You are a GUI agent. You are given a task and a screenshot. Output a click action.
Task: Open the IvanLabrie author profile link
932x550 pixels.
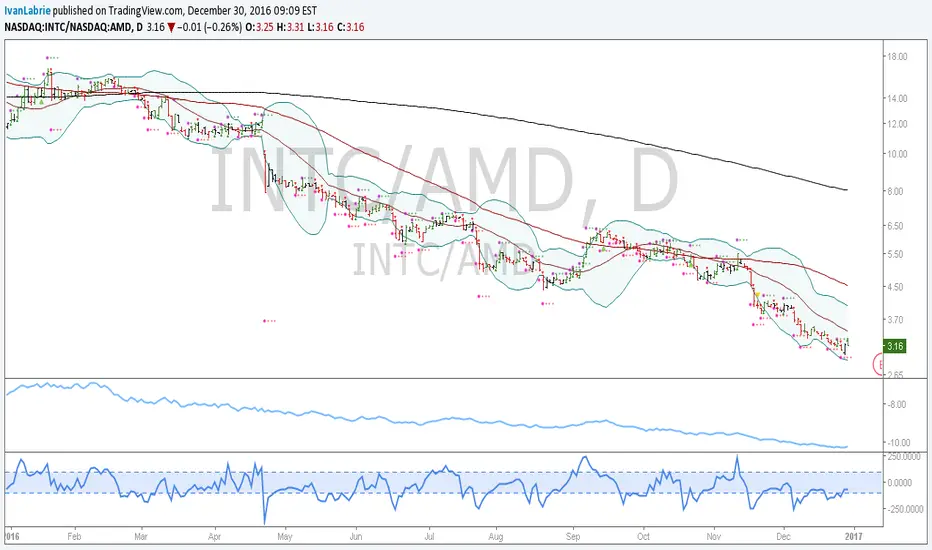tap(27, 11)
